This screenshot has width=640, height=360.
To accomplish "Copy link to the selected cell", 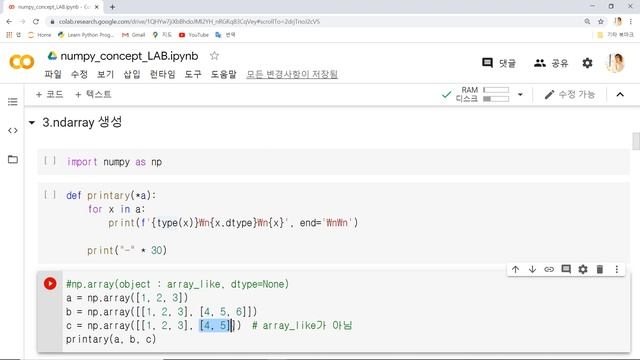I will 549,269.
